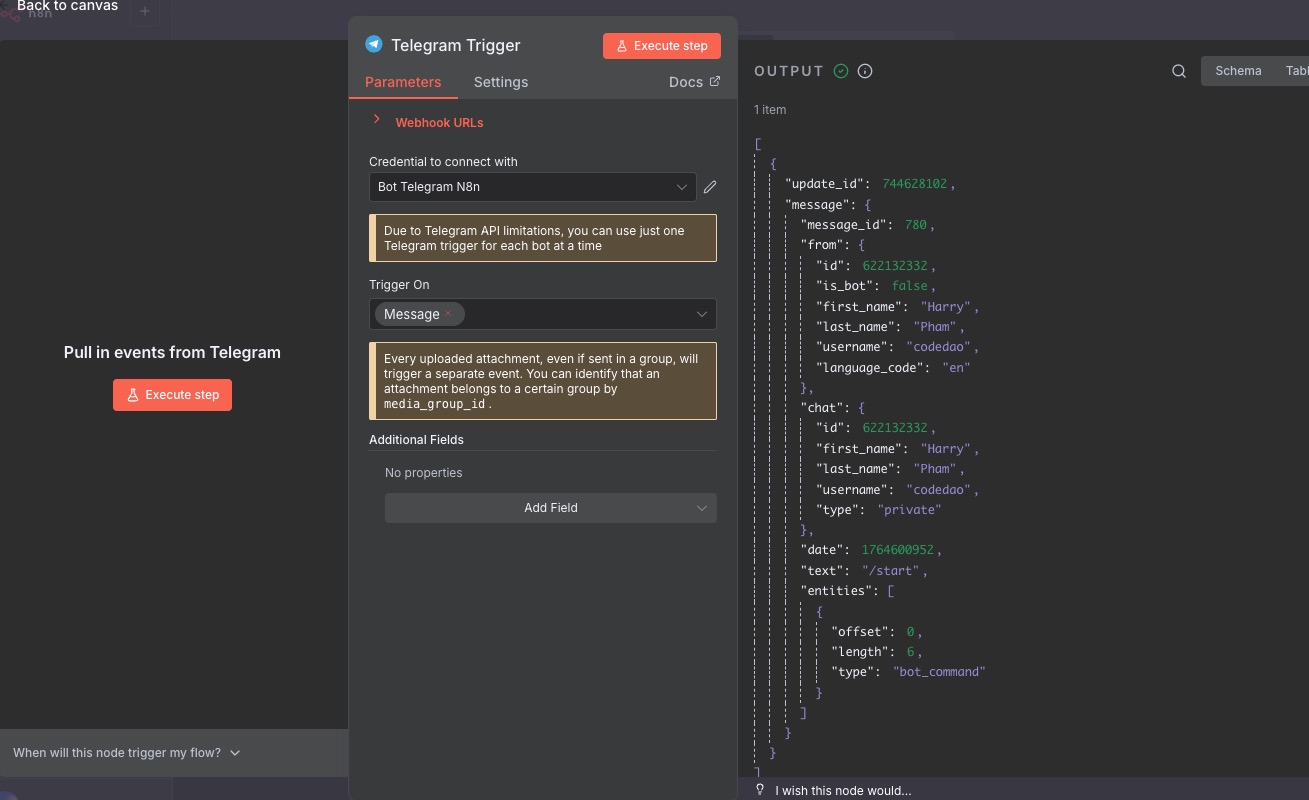This screenshot has width=1309, height=800.
Task: Click the info icon next to OUTPUT
Action: click(x=865, y=71)
